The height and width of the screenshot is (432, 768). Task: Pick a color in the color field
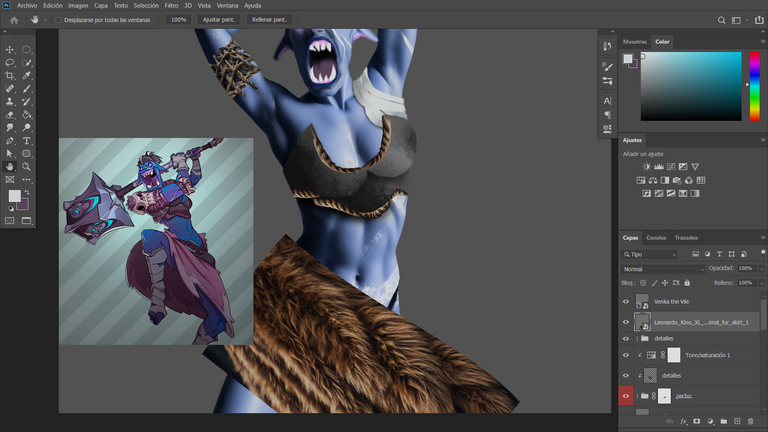pos(691,86)
